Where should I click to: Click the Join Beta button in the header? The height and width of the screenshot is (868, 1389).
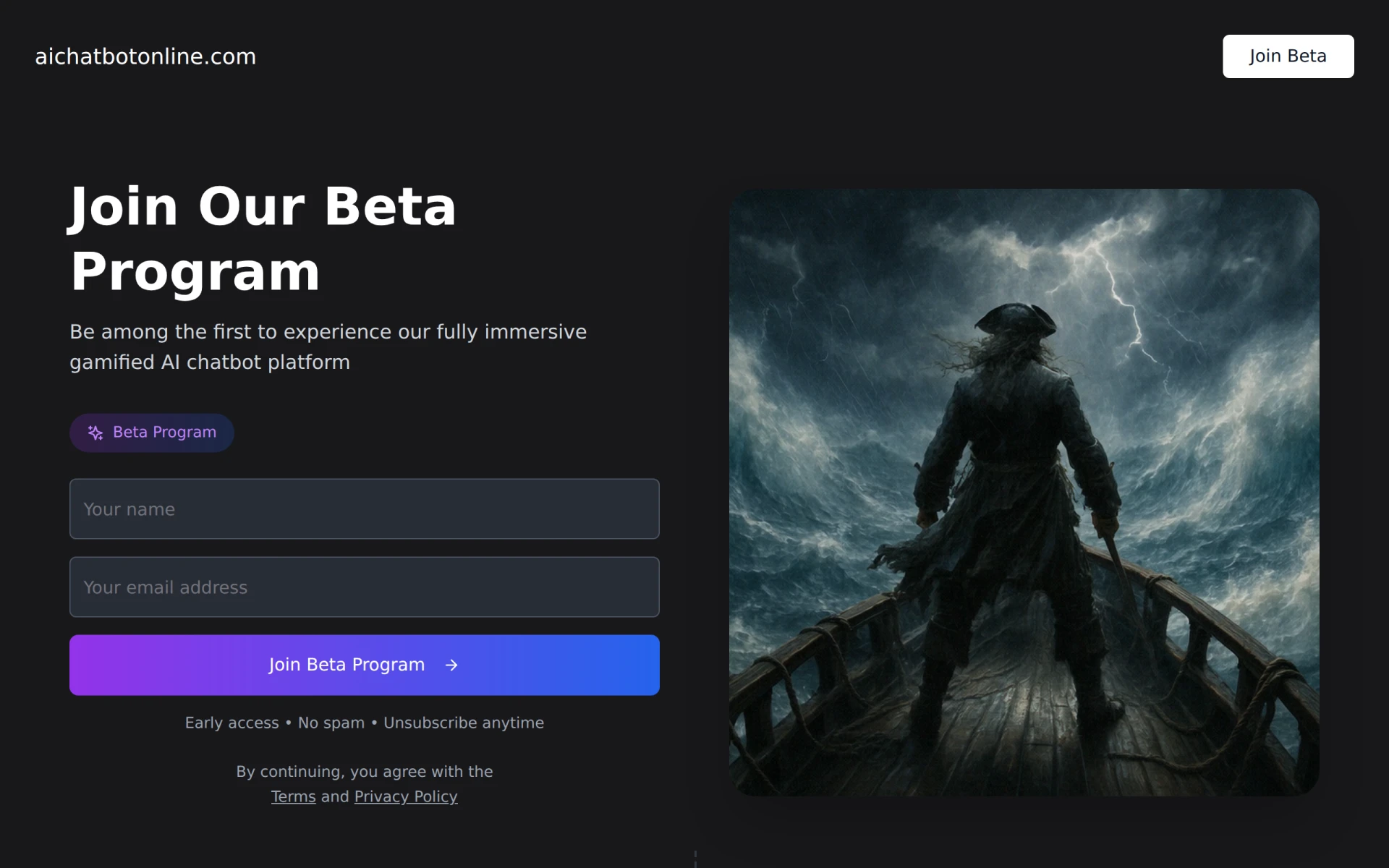point(1288,56)
